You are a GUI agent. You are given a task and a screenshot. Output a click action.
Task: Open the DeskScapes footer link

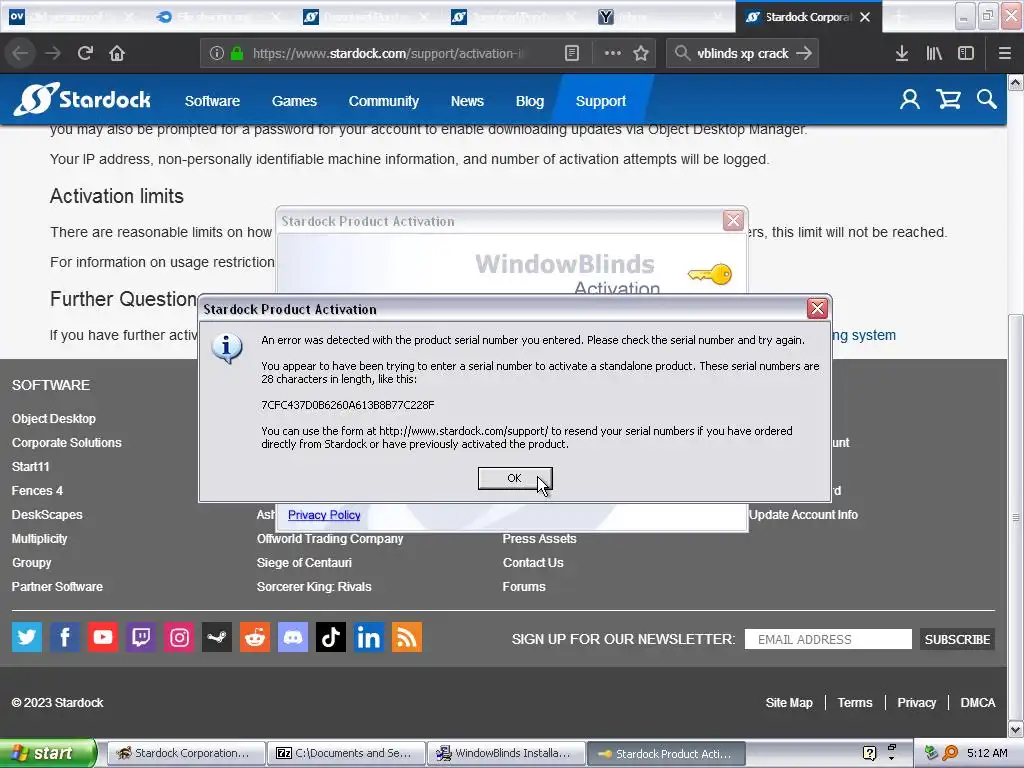(x=47, y=515)
